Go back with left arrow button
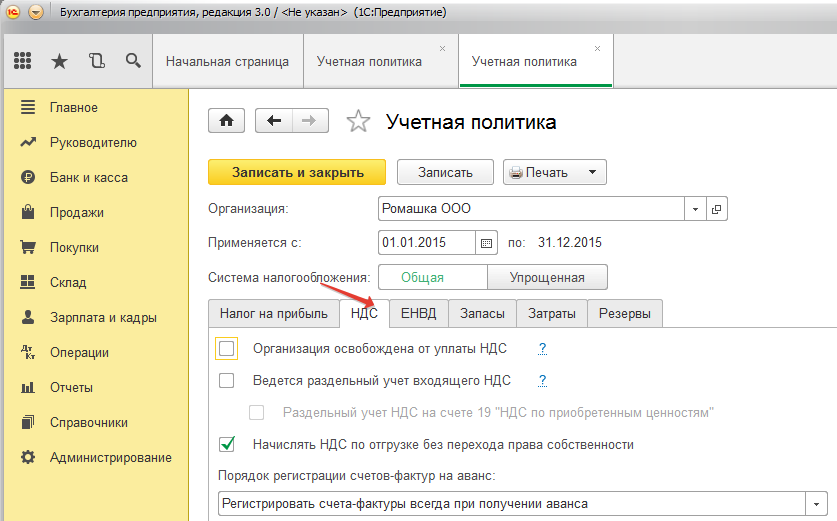The height and width of the screenshot is (521, 837). (x=274, y=121)
